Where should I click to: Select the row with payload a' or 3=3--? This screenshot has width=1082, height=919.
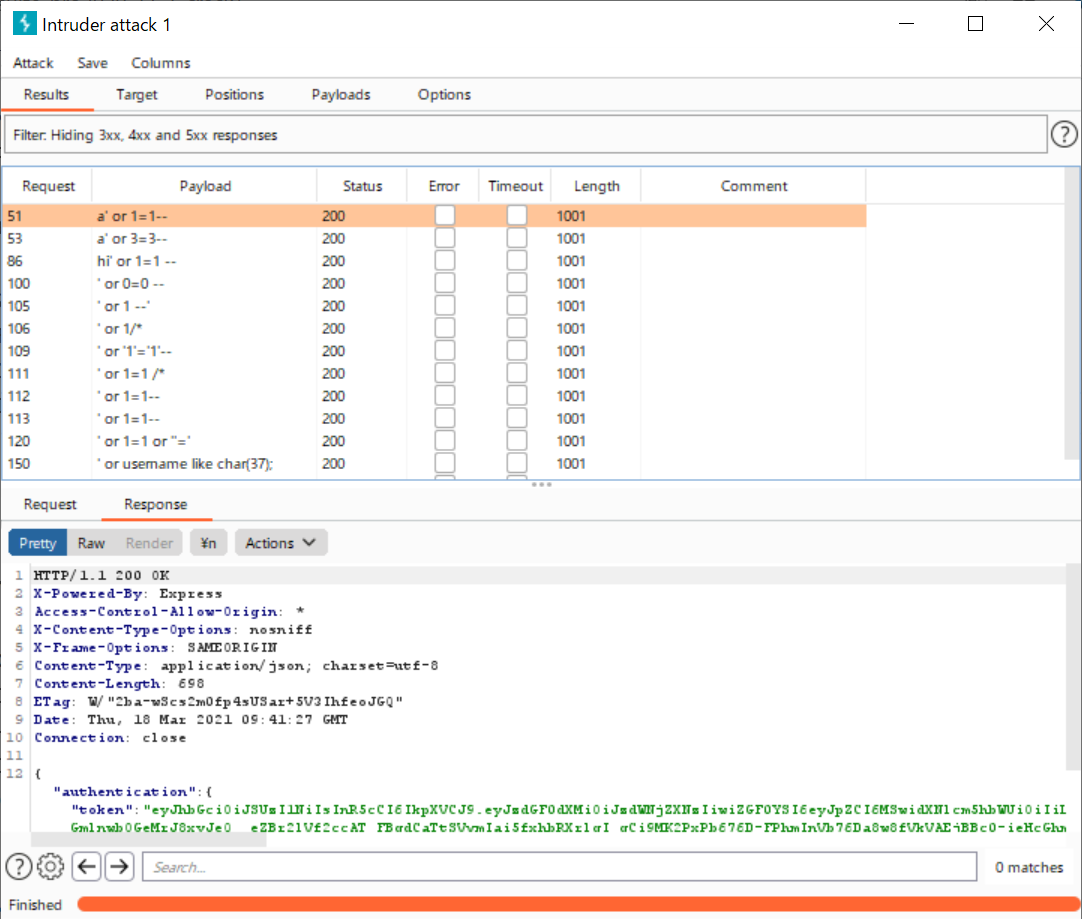[435, 239]
